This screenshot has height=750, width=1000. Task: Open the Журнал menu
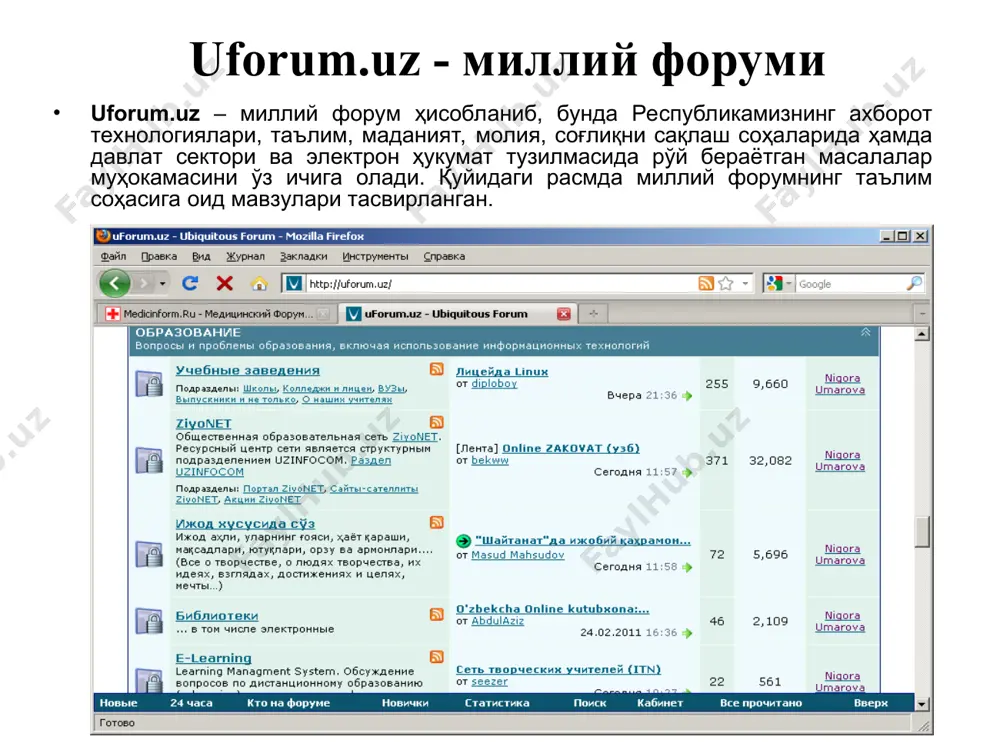245,256
